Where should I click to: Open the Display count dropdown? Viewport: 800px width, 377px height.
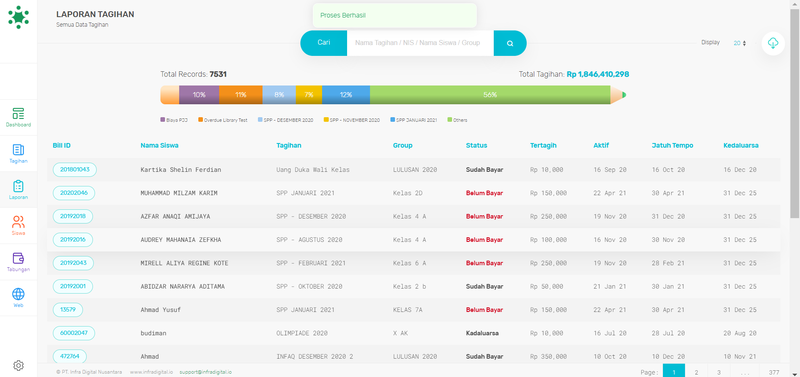[x=740, y=43]
